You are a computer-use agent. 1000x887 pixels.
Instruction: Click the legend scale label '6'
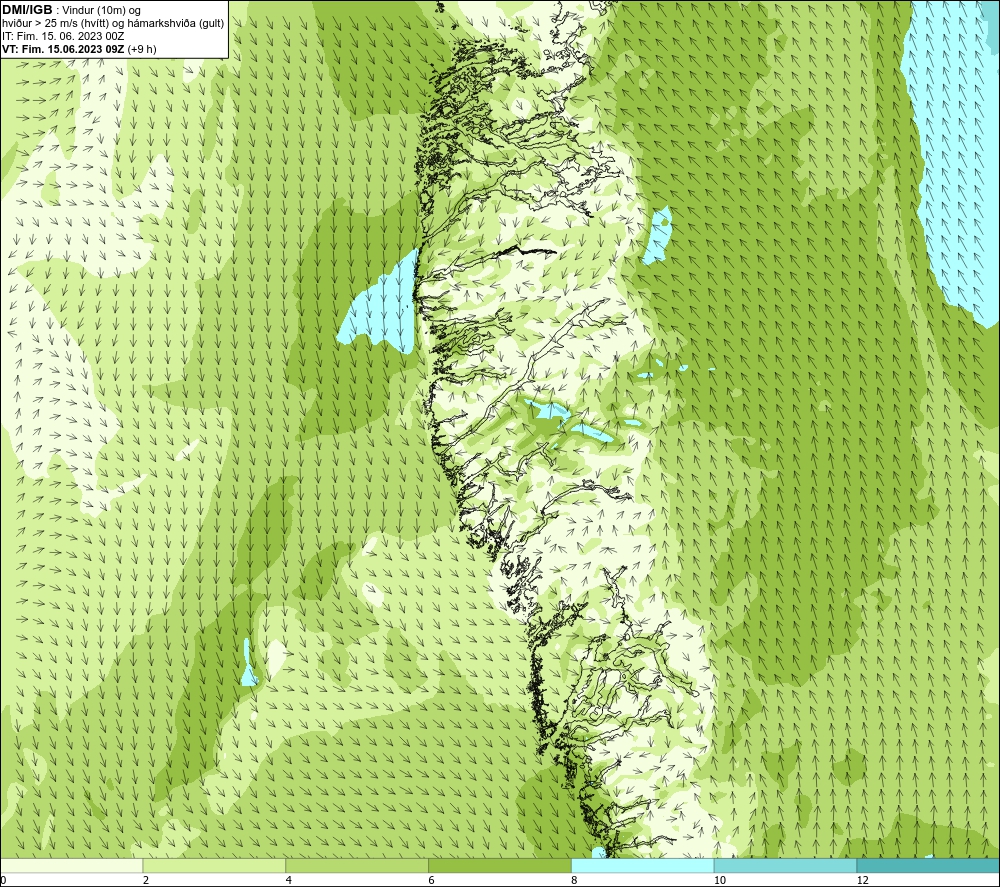[432, 880]
